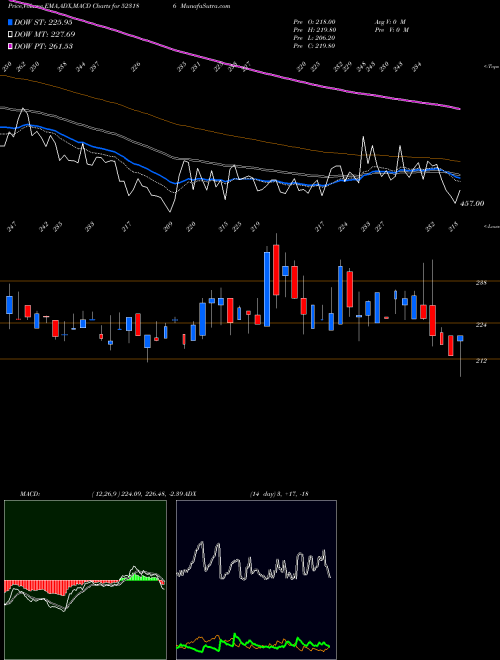This screenshot has width=500, height=660.
Task: Click the last blue candlestick with long wick
Action: pos(460,338)
